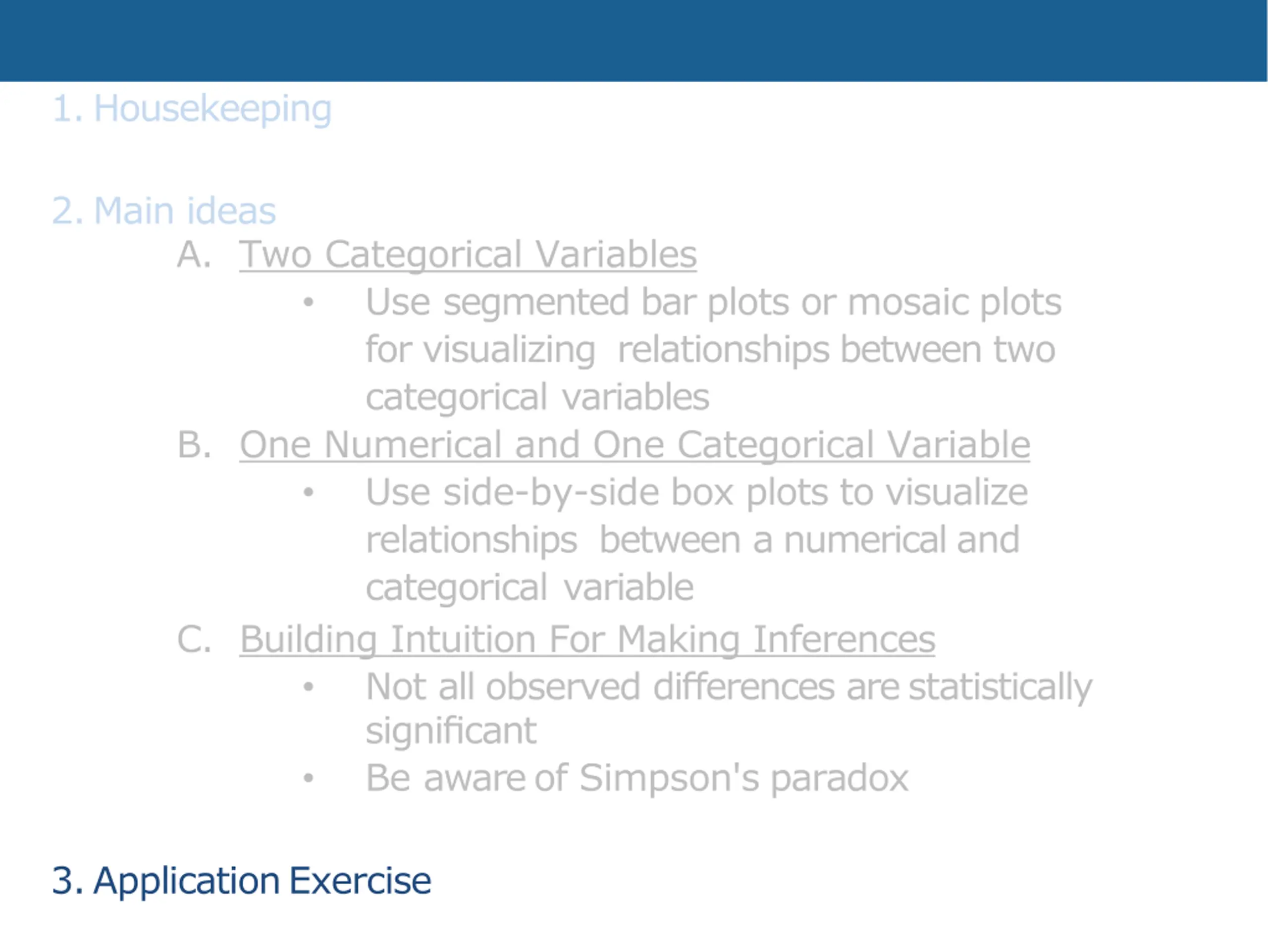The height and width of the screenshot is (952, 1268).
Task: Click the letter A list marker
Action: (x=194, y=254)
